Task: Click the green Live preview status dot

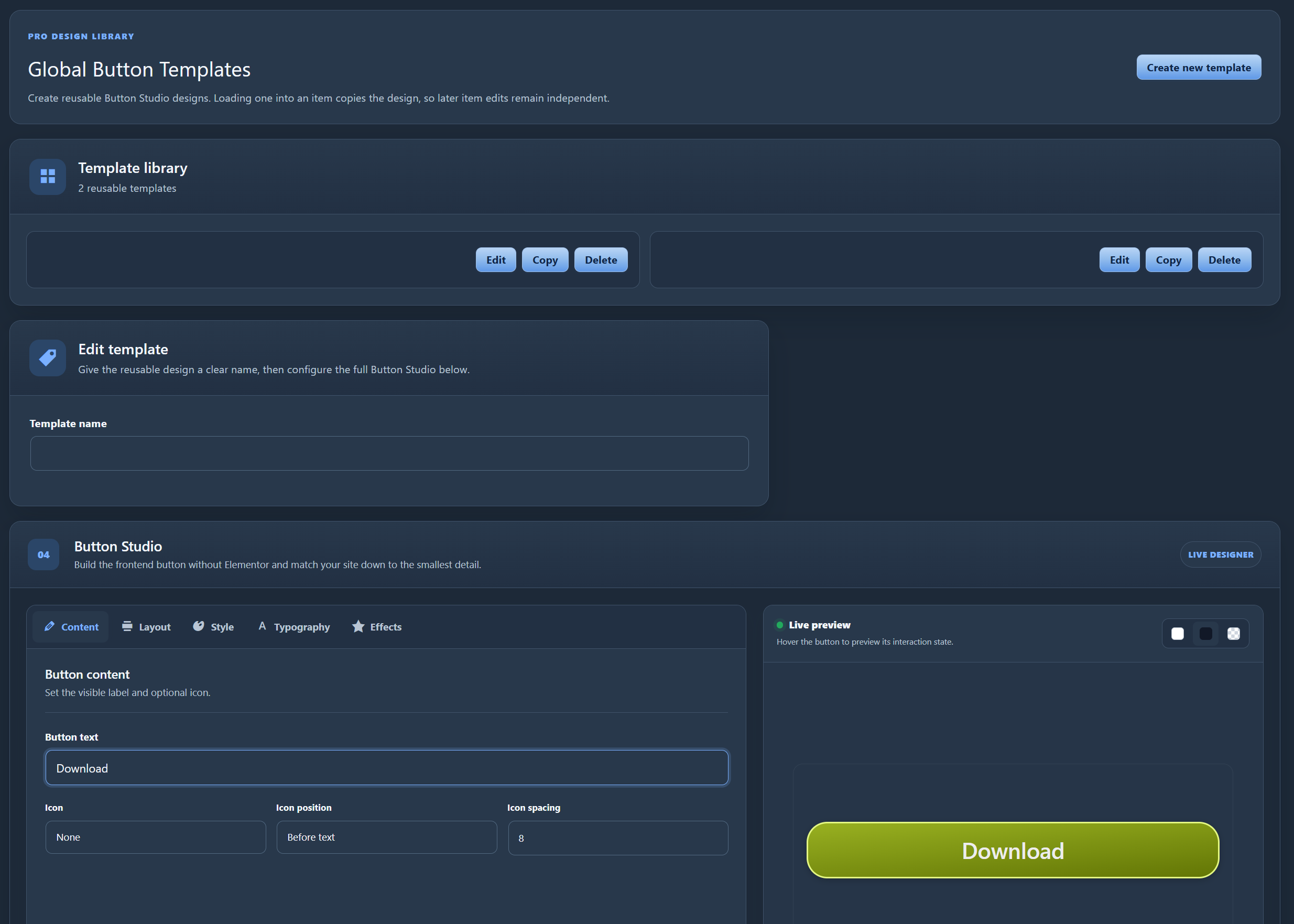Action: click(780, 625)
